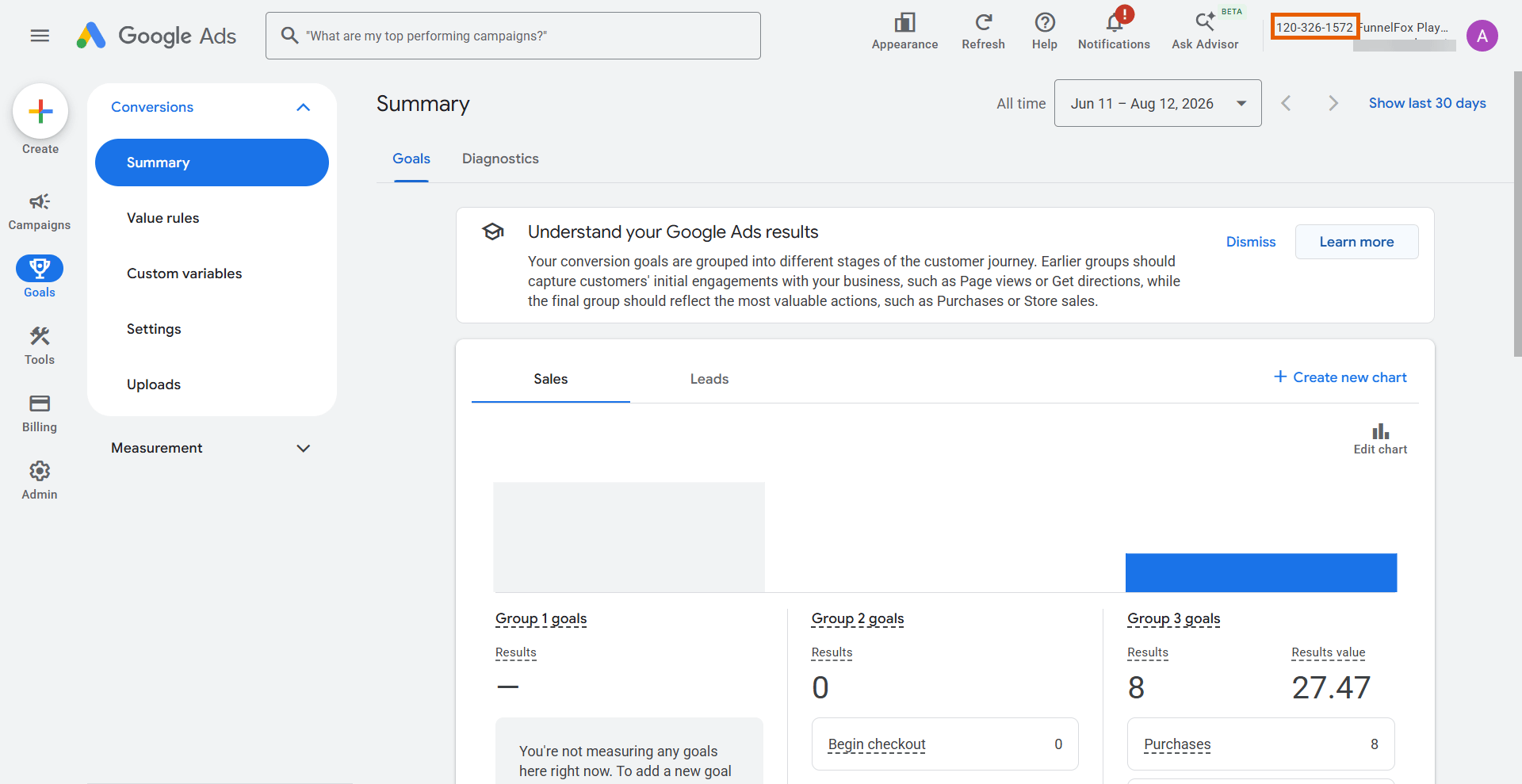Collapse the Conversions section
The width and height of the screenshot is (1522, 784).
pos(303,107)
